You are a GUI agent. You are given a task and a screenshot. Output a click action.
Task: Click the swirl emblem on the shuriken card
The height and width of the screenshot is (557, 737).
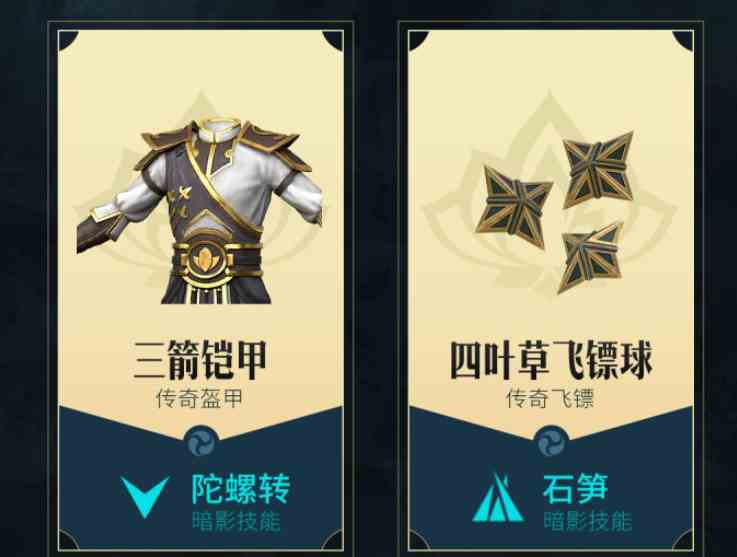551,442
